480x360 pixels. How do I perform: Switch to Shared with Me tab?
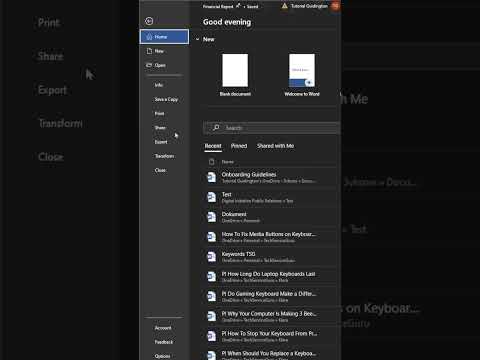[x=275, y=146]
